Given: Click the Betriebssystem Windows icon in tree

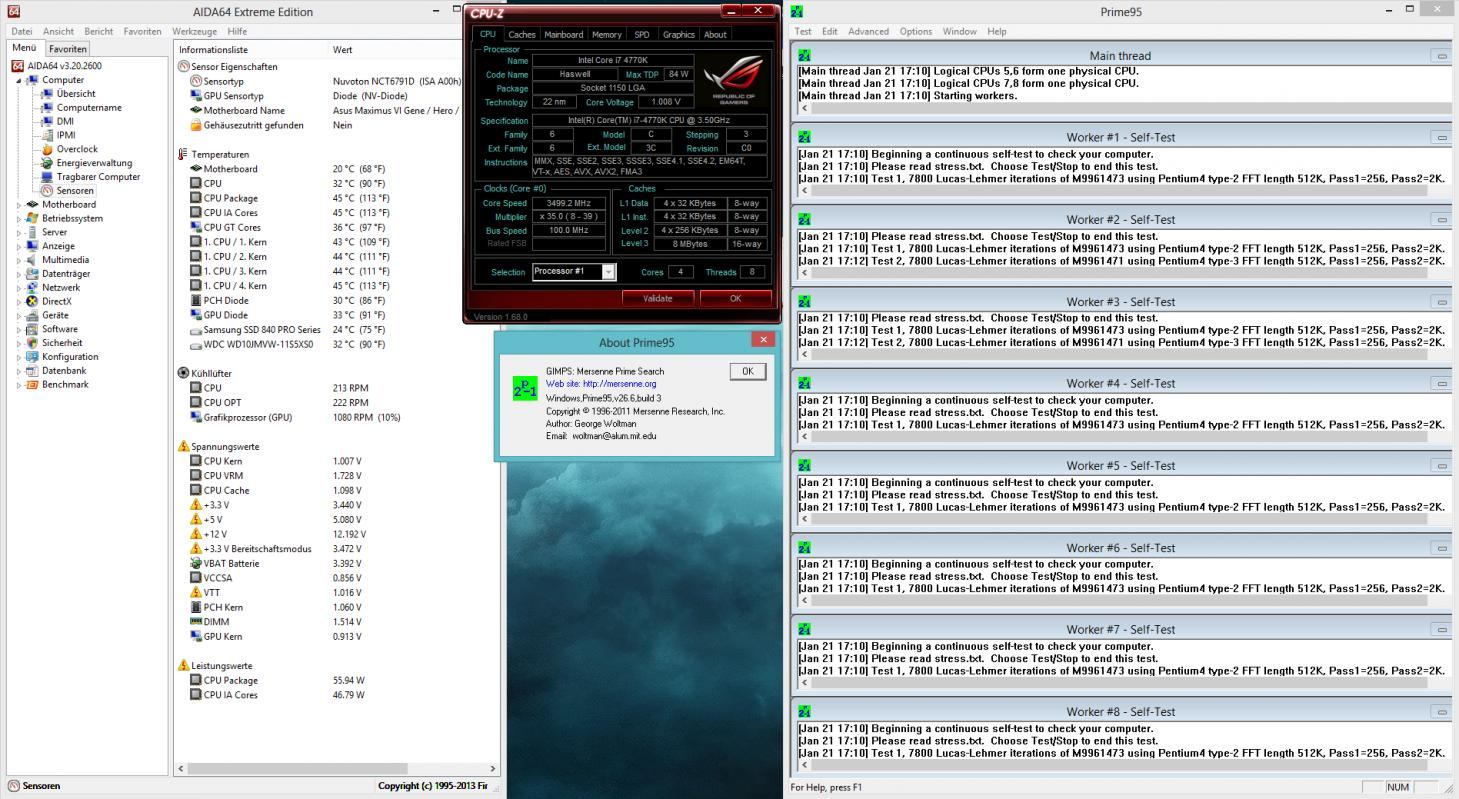Looking at the screenshot, I should (x=32, y=218).
